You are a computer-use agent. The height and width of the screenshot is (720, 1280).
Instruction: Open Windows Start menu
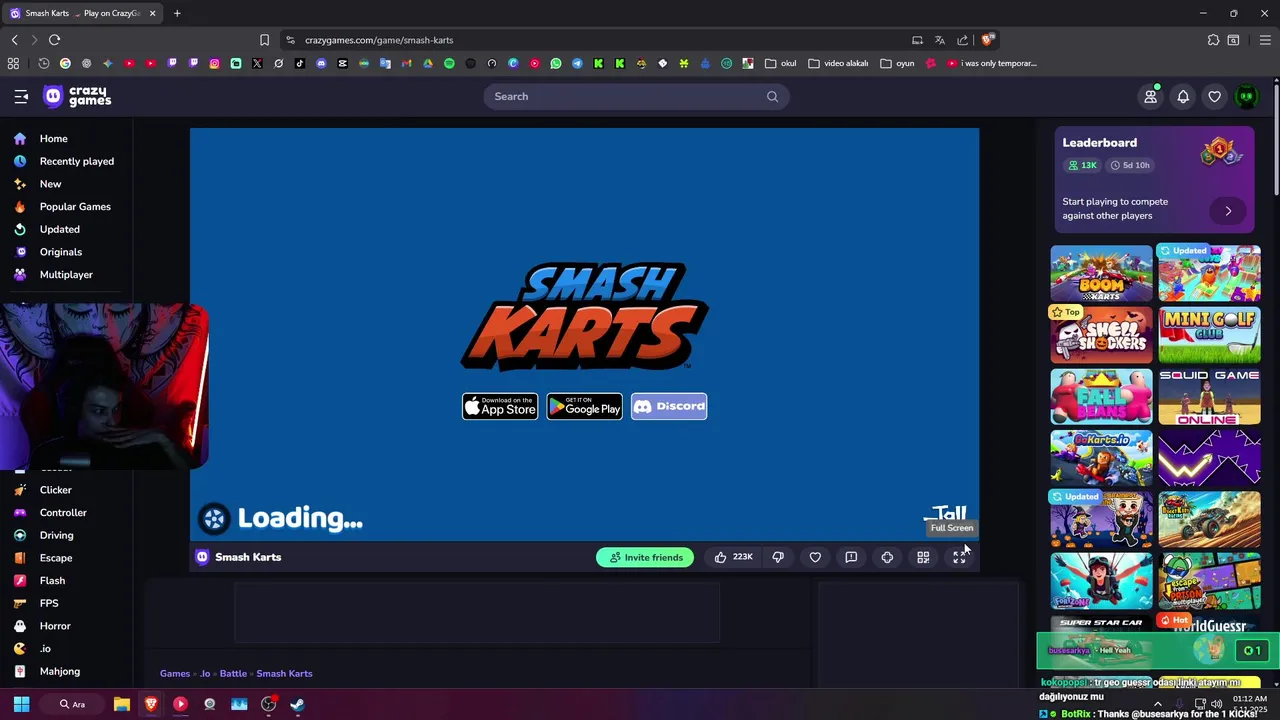[21, 704]
